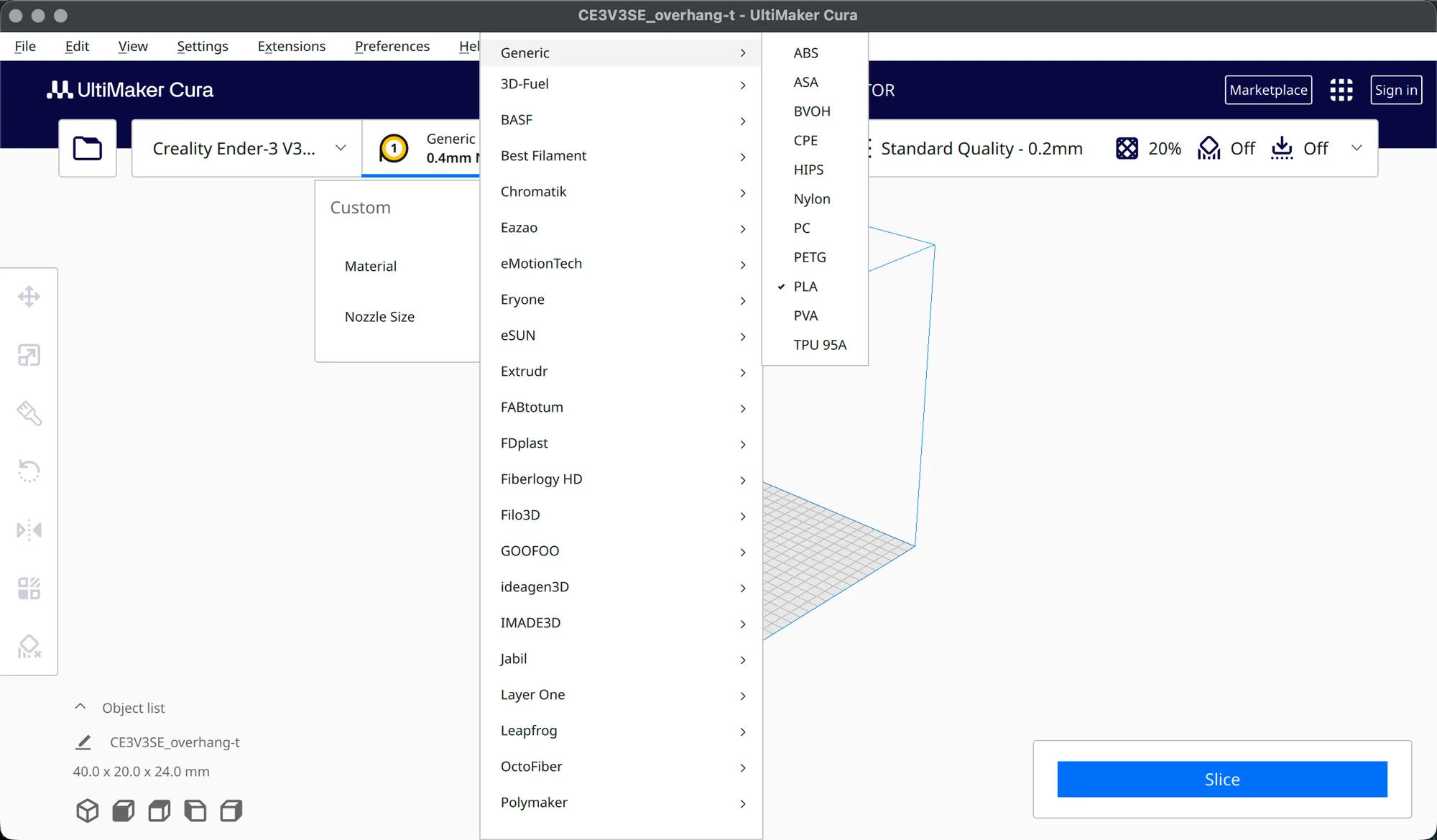Collapse the Object list
The width and height of the screenshot is (1437, 840).
[x=80, y=707]
